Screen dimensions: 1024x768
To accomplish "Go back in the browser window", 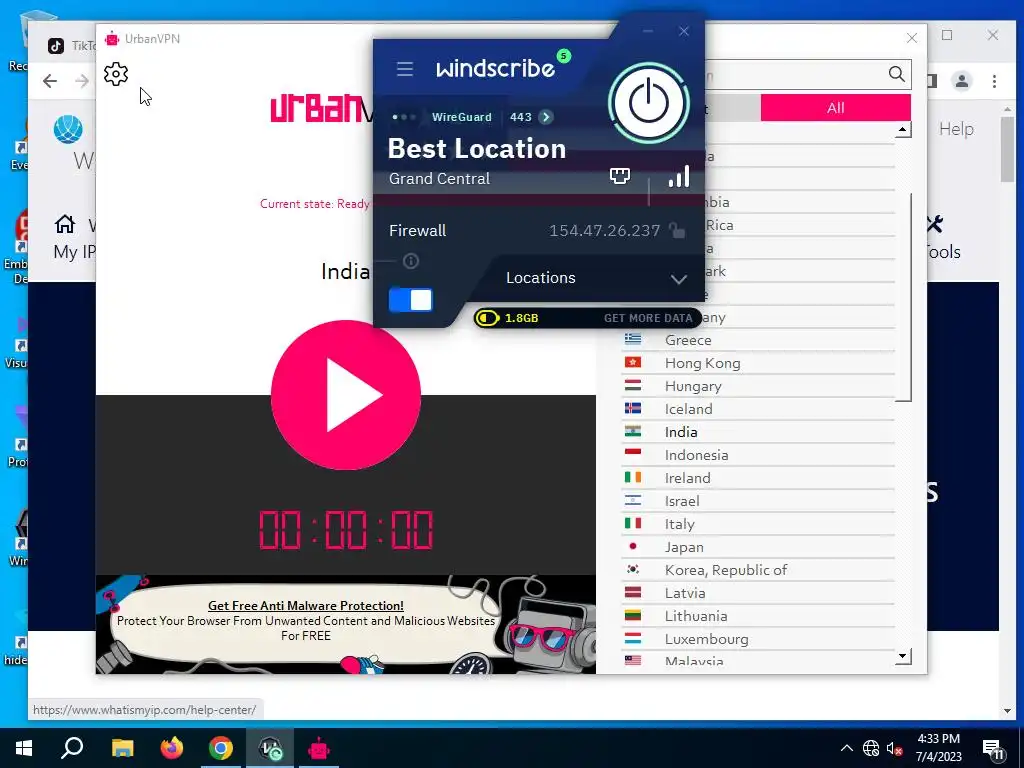I will click(x=50, y=81).
